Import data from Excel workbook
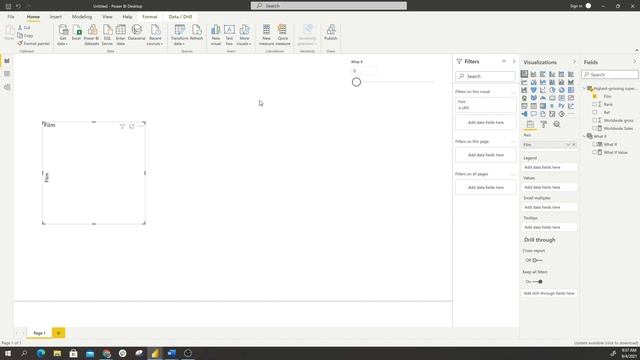The height and width of the screenshot is (360, 640). 76,33
